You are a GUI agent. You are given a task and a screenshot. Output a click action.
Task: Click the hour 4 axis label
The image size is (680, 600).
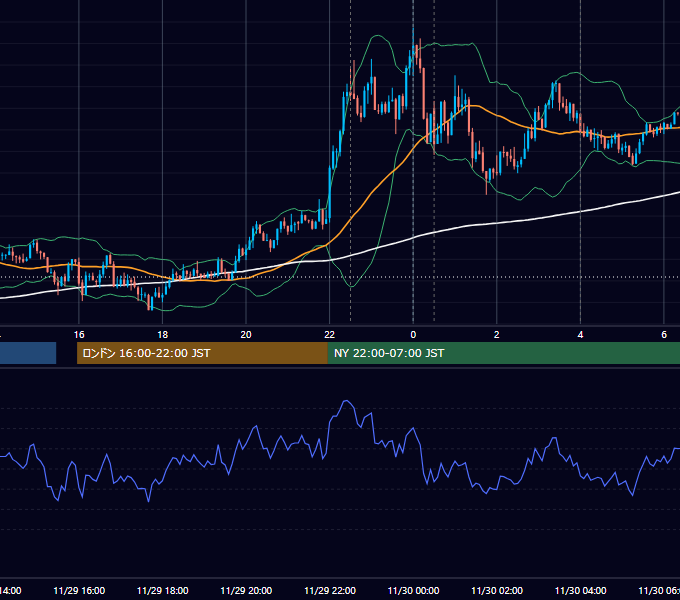(580, 335)
